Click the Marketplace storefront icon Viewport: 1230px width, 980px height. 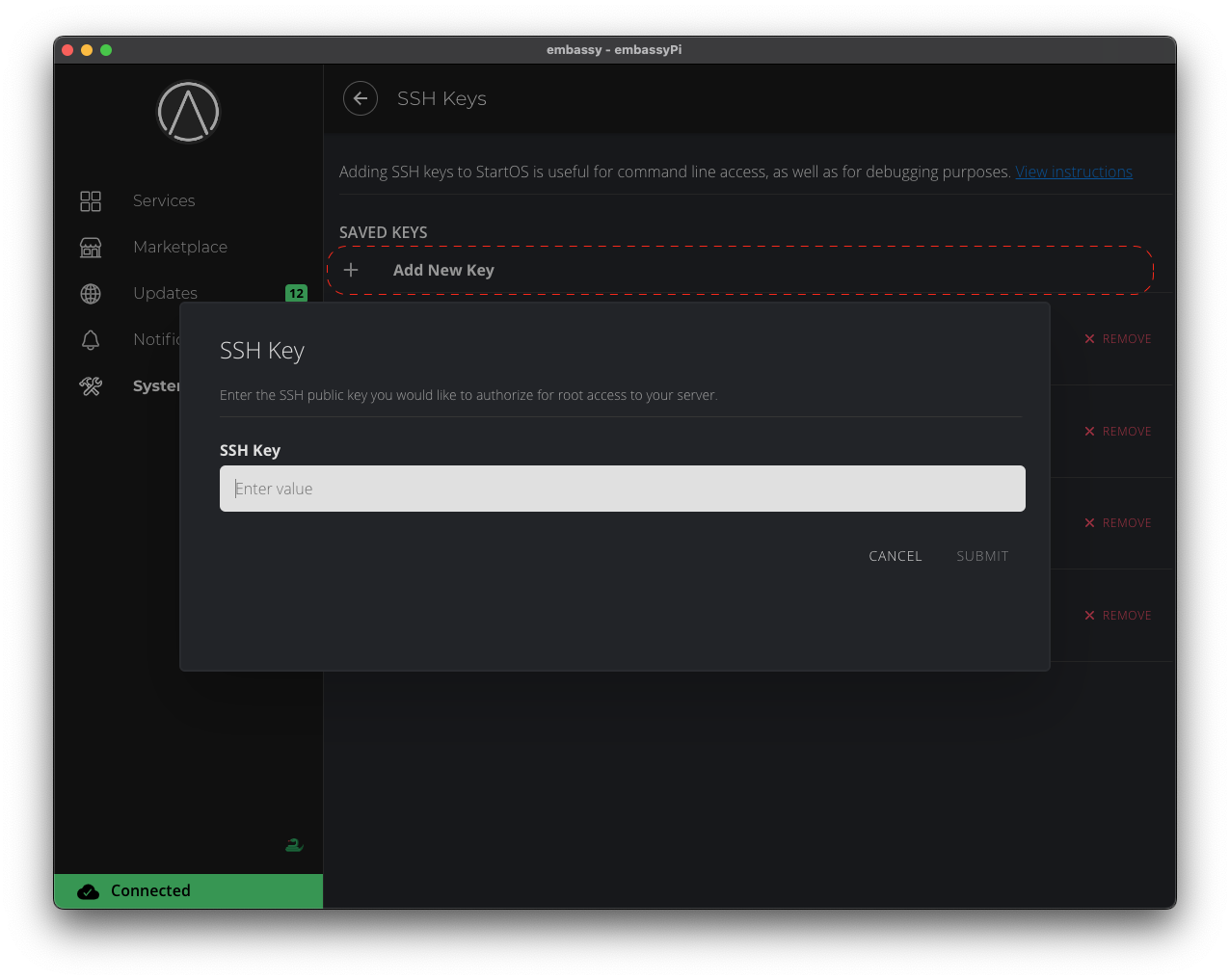[91, 248]
